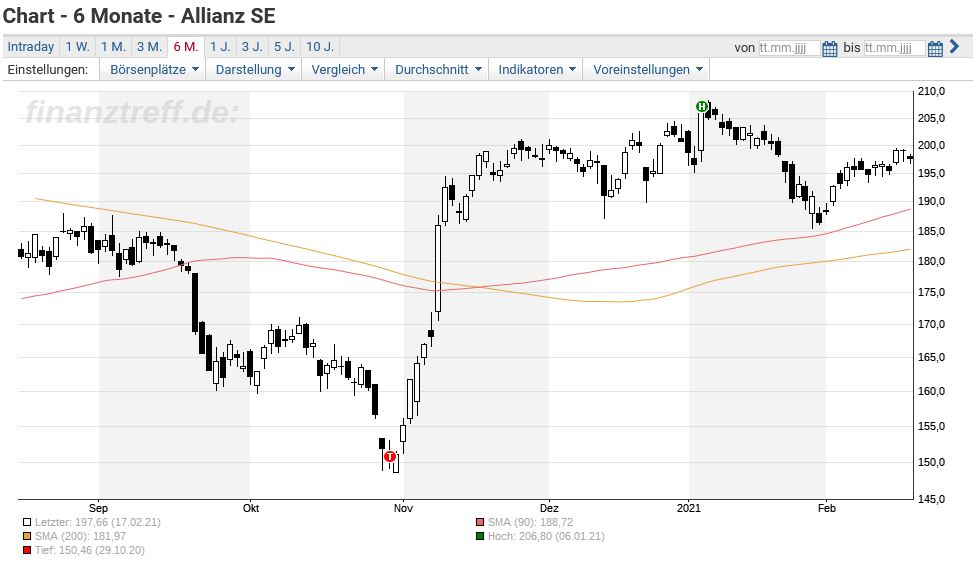Click the 'Dez' x-axis label
The image size is (980, 562).
point(549,508)
